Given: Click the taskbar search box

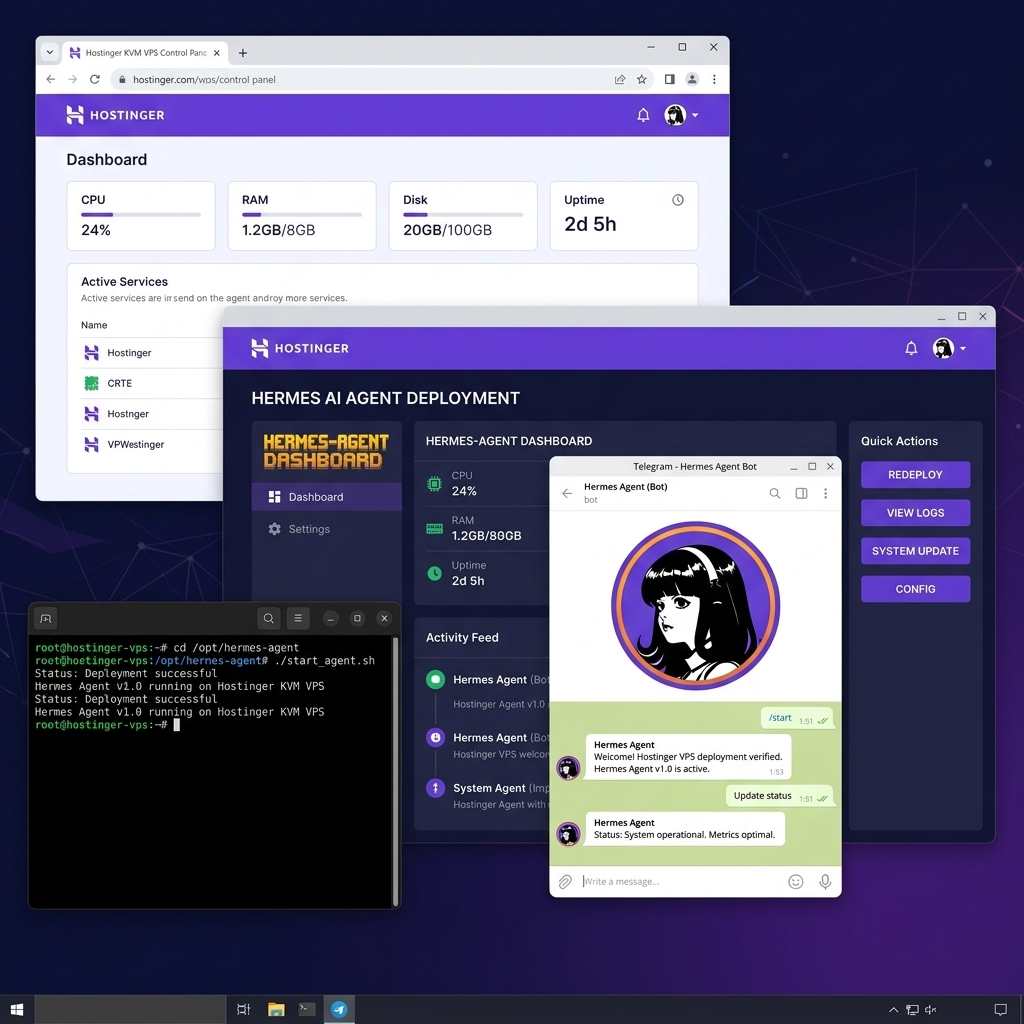Looking at the screenshot, I should [x=130, y=1010].
